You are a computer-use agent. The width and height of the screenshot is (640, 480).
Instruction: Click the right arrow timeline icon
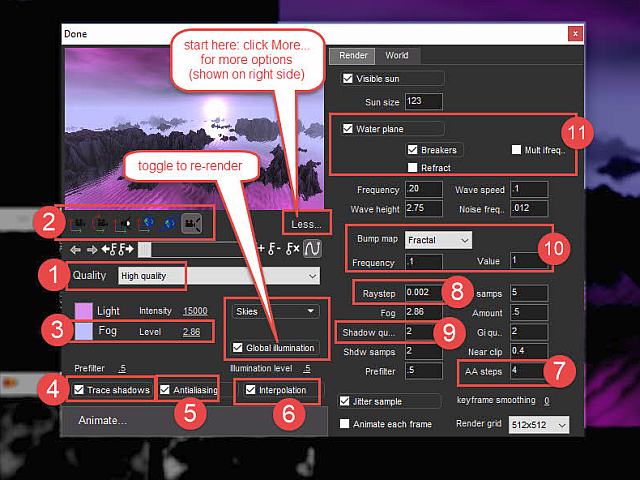[91, 249]
